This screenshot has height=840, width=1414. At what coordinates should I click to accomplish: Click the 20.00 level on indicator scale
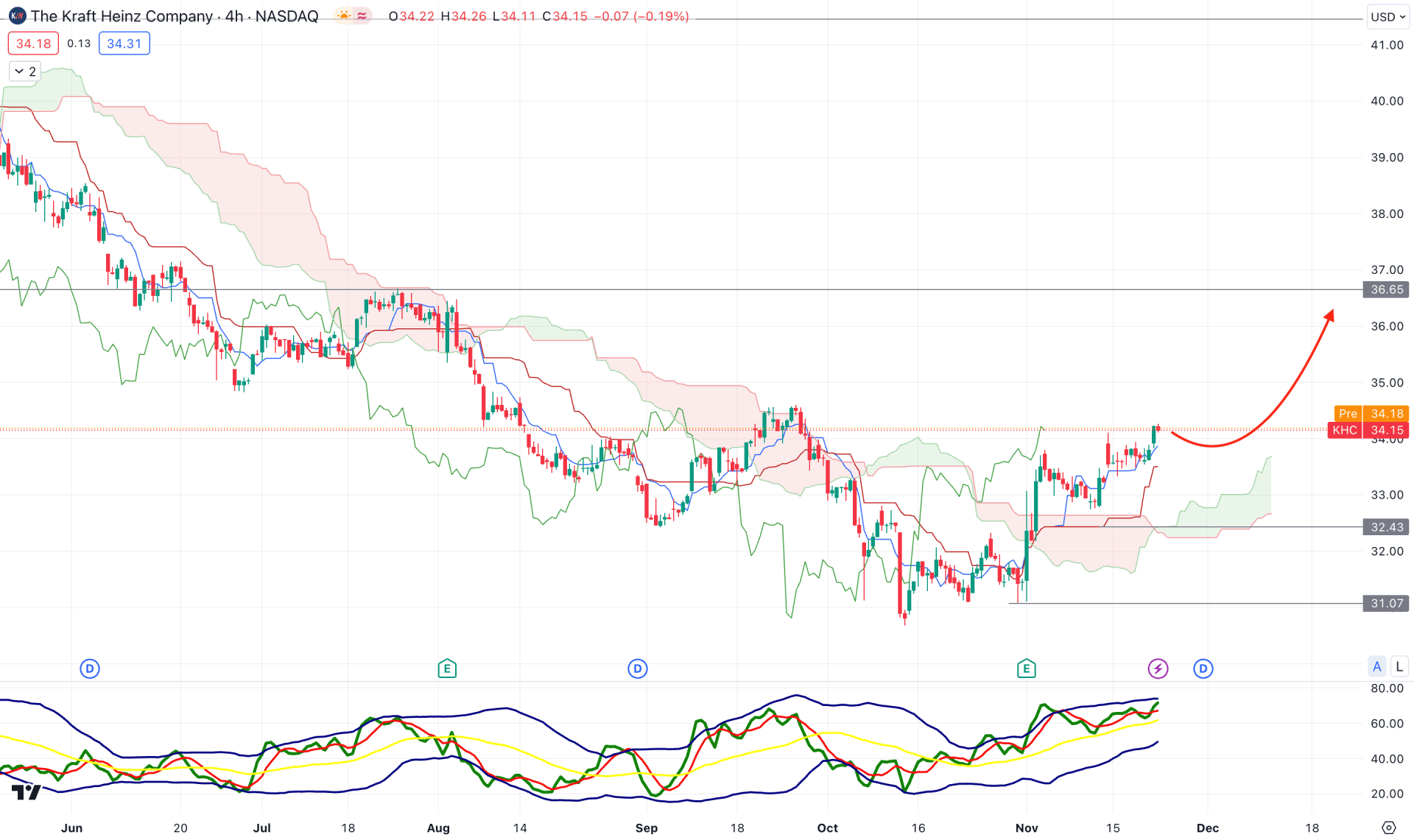click(x=1387, y=794)
